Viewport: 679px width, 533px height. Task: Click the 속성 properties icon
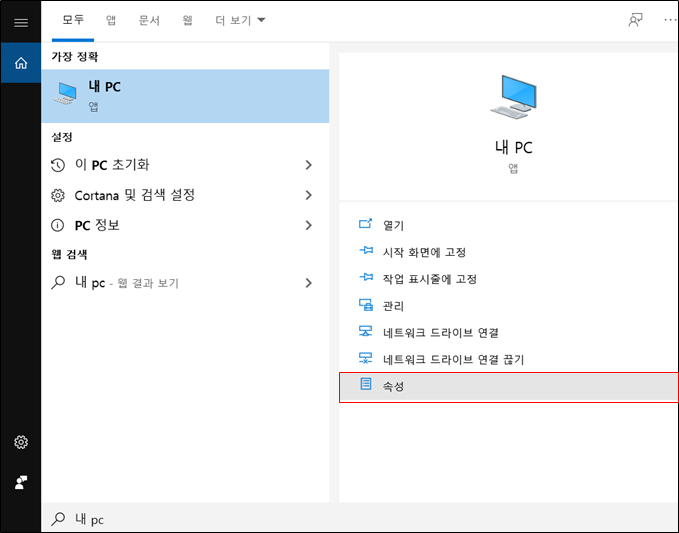click(366, 384)
